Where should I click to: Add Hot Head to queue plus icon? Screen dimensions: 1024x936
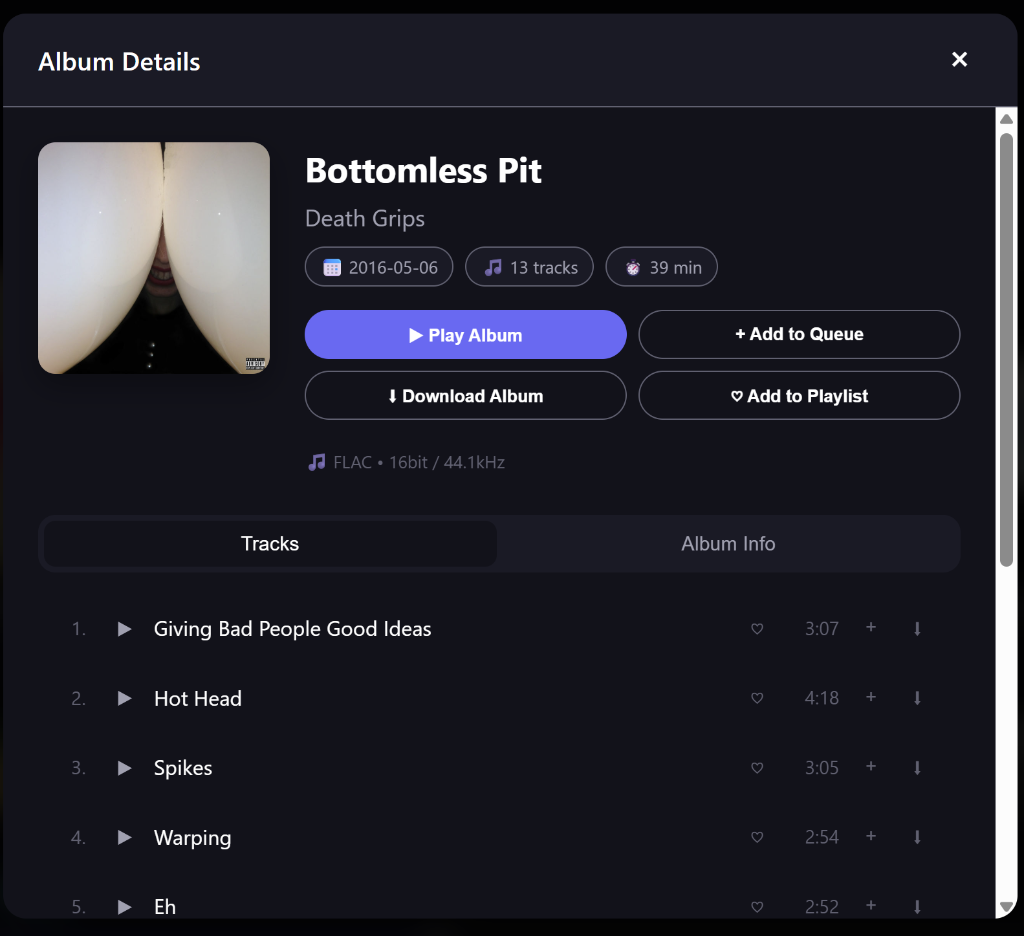(x=871, y=697)
